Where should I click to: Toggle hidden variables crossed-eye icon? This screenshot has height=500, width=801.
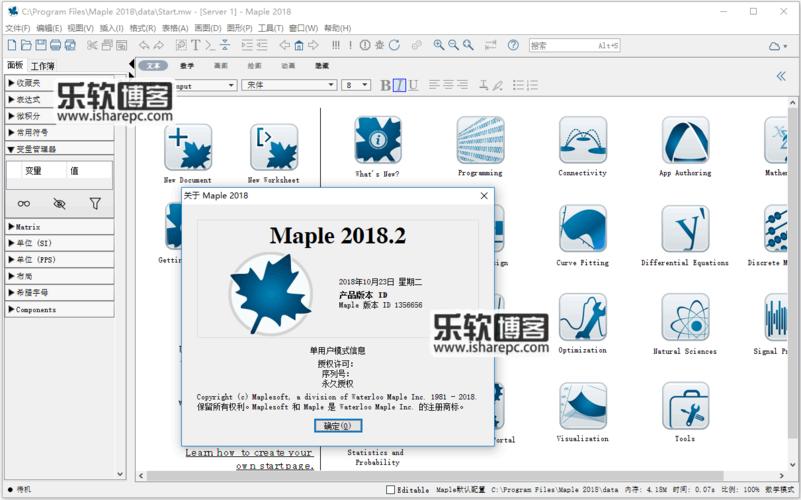pos(59,204)
